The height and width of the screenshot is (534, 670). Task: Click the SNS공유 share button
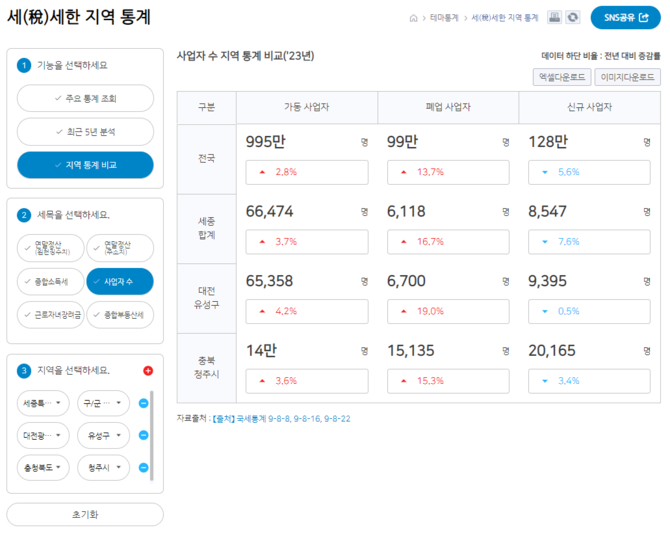point(625,18)
